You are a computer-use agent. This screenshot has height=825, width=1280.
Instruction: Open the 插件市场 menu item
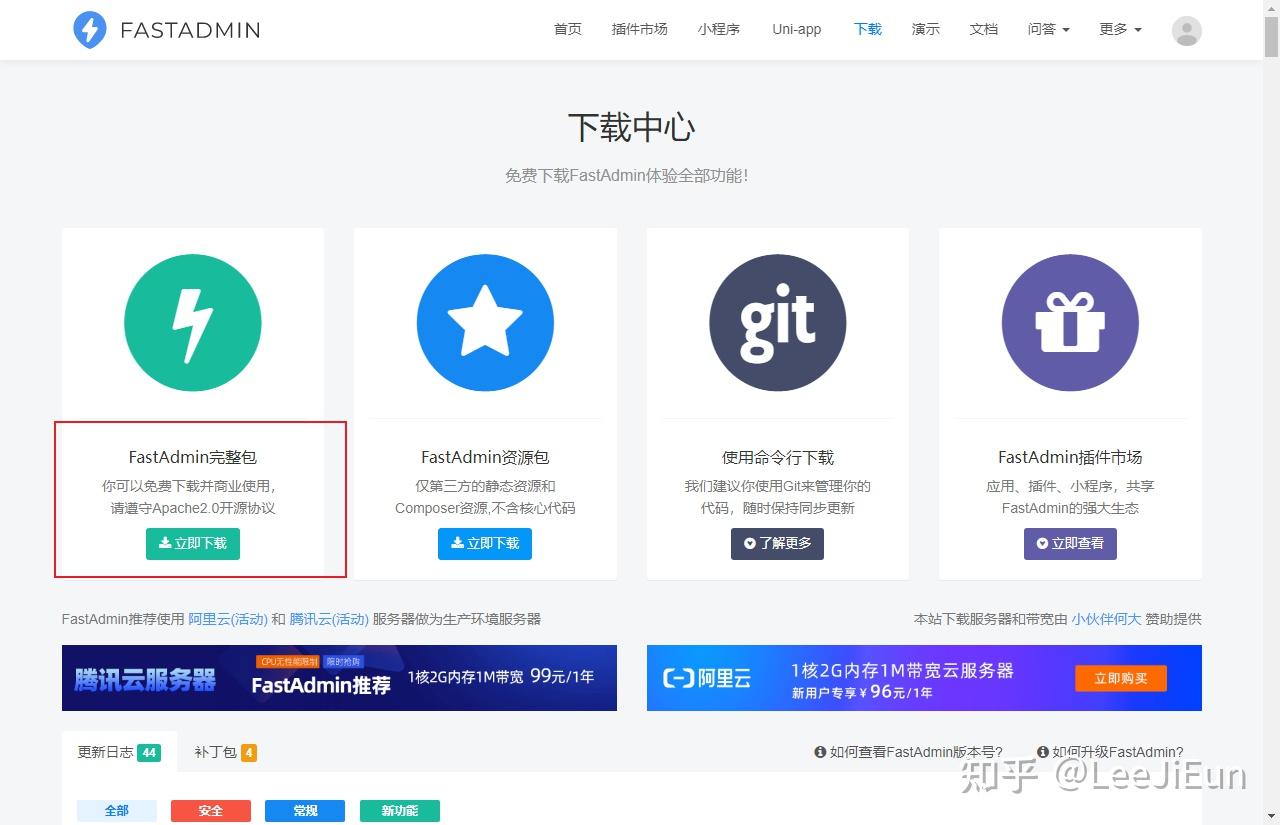pos(639,30)
